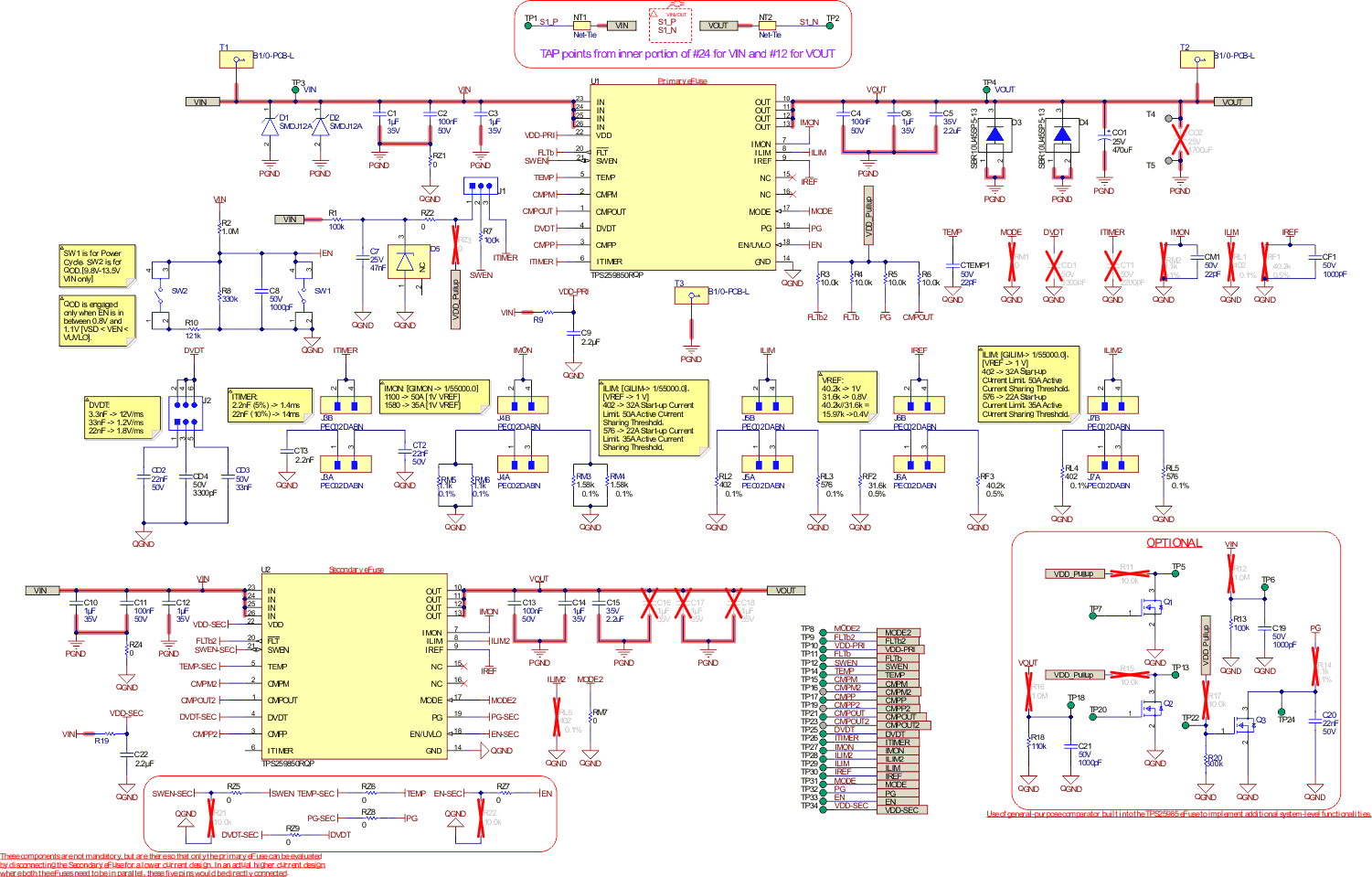This screenshot has height=877, width=1372.
Task: Click the NT2 net-tie component
Action: point(767,26)
